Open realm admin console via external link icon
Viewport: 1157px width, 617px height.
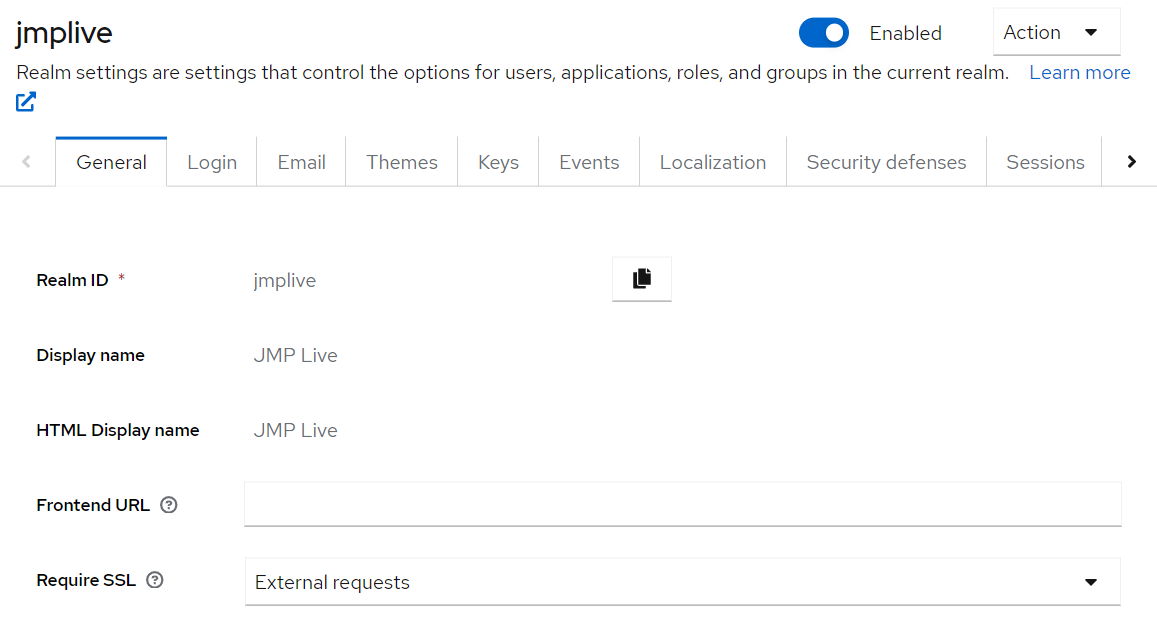[x=25, y=101]
